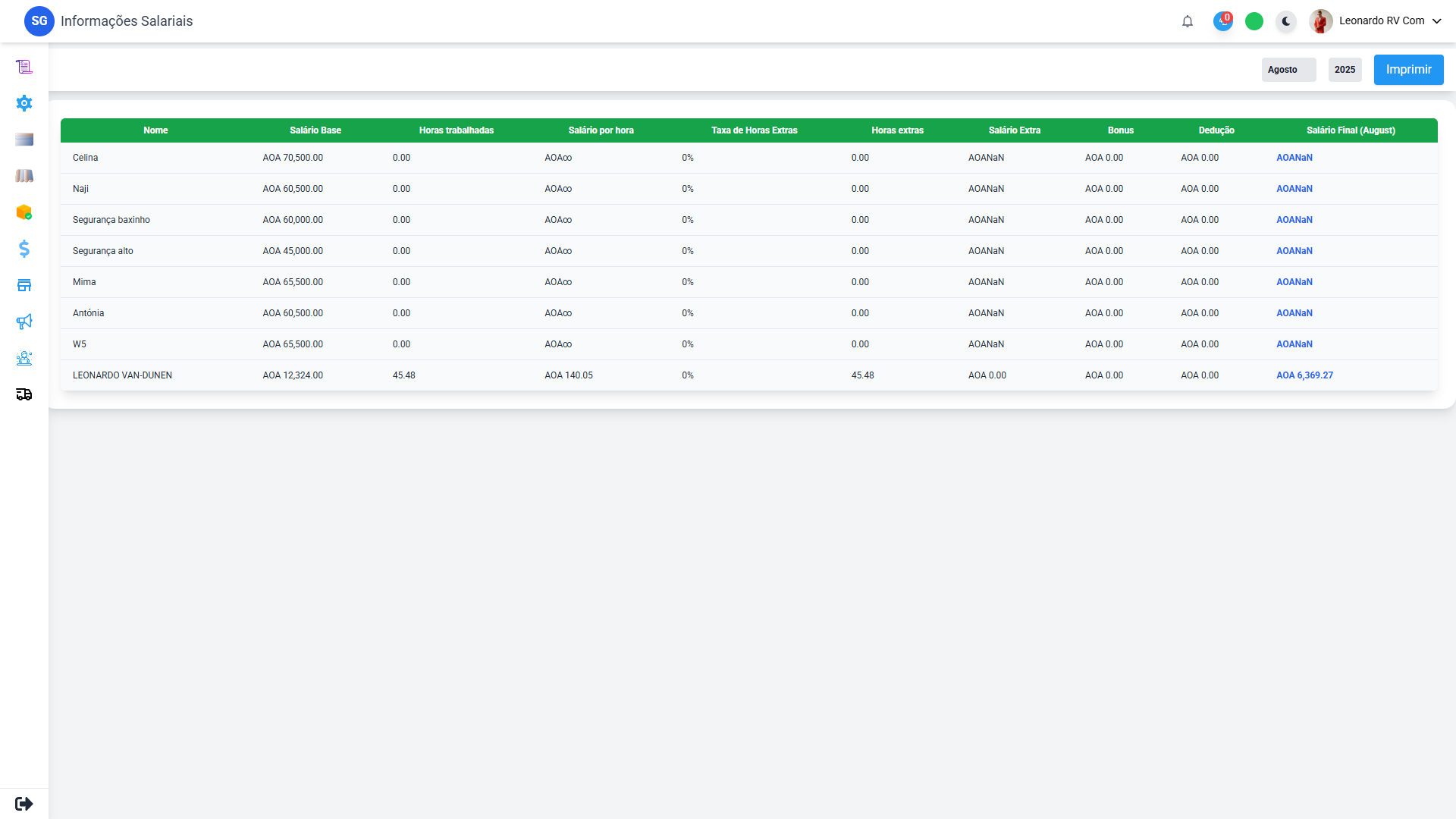
Task: Open Celina's AOANaN final salary link
Action: click(1294, 158)
